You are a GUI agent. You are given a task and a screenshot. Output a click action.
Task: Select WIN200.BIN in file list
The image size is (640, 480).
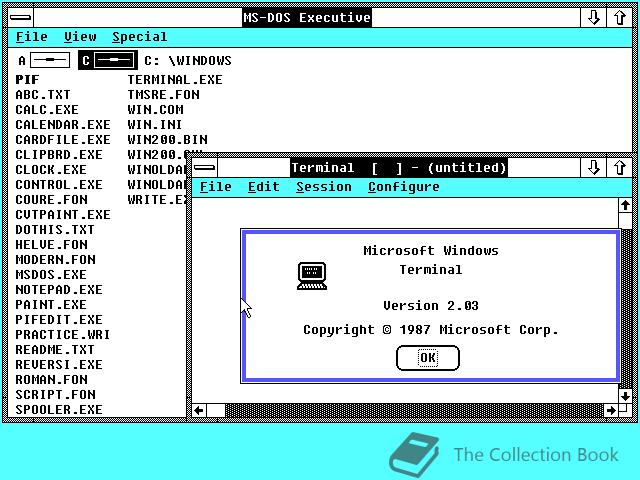coord(168,140)
